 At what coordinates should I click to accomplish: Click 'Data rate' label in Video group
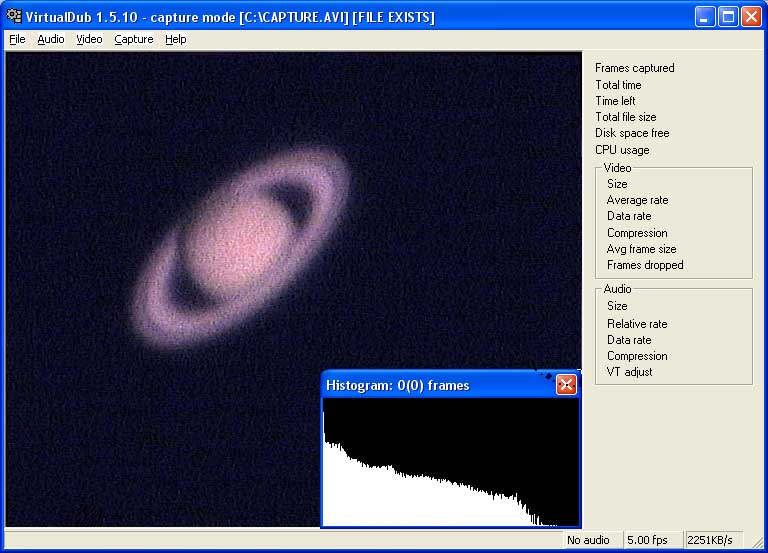629,216
